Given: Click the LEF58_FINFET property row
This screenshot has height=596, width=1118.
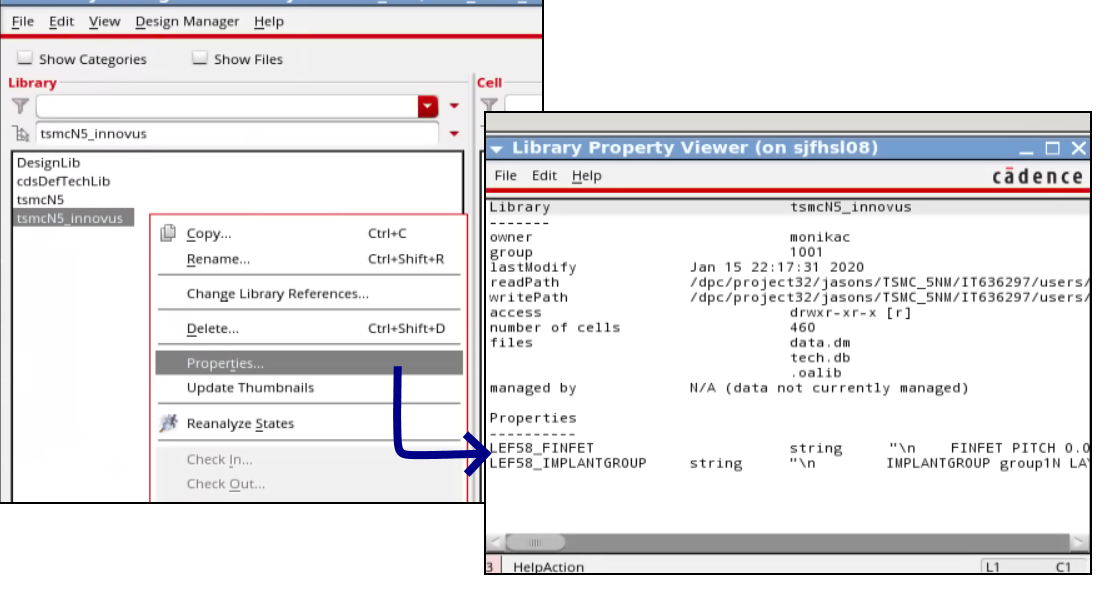Looking at the screenshot, I should [789, 448].
